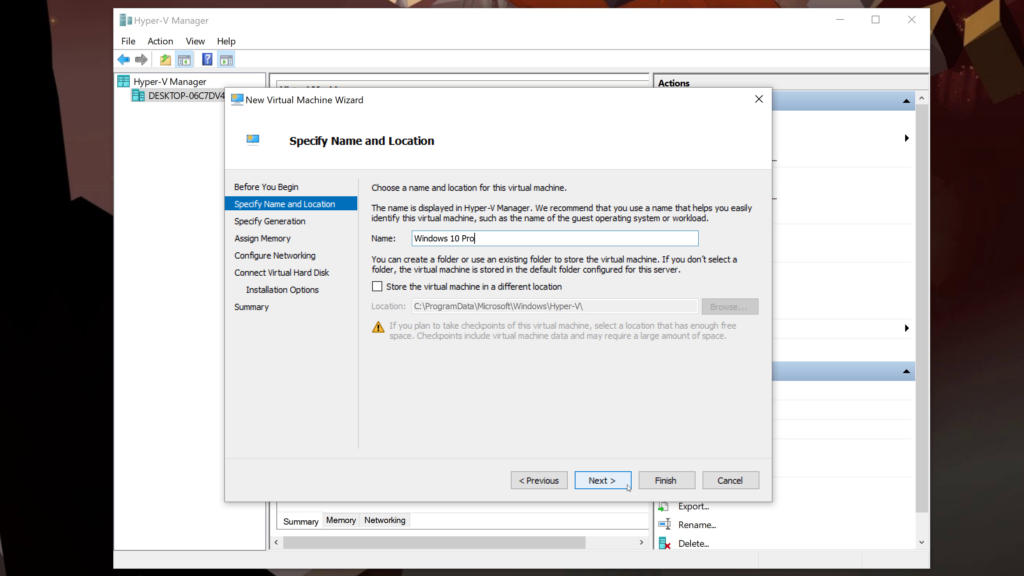This screenshot has width=1024, height=576.
Task: Click the Actions pane scroll down arrow
Action: click(x=921, y=543)
